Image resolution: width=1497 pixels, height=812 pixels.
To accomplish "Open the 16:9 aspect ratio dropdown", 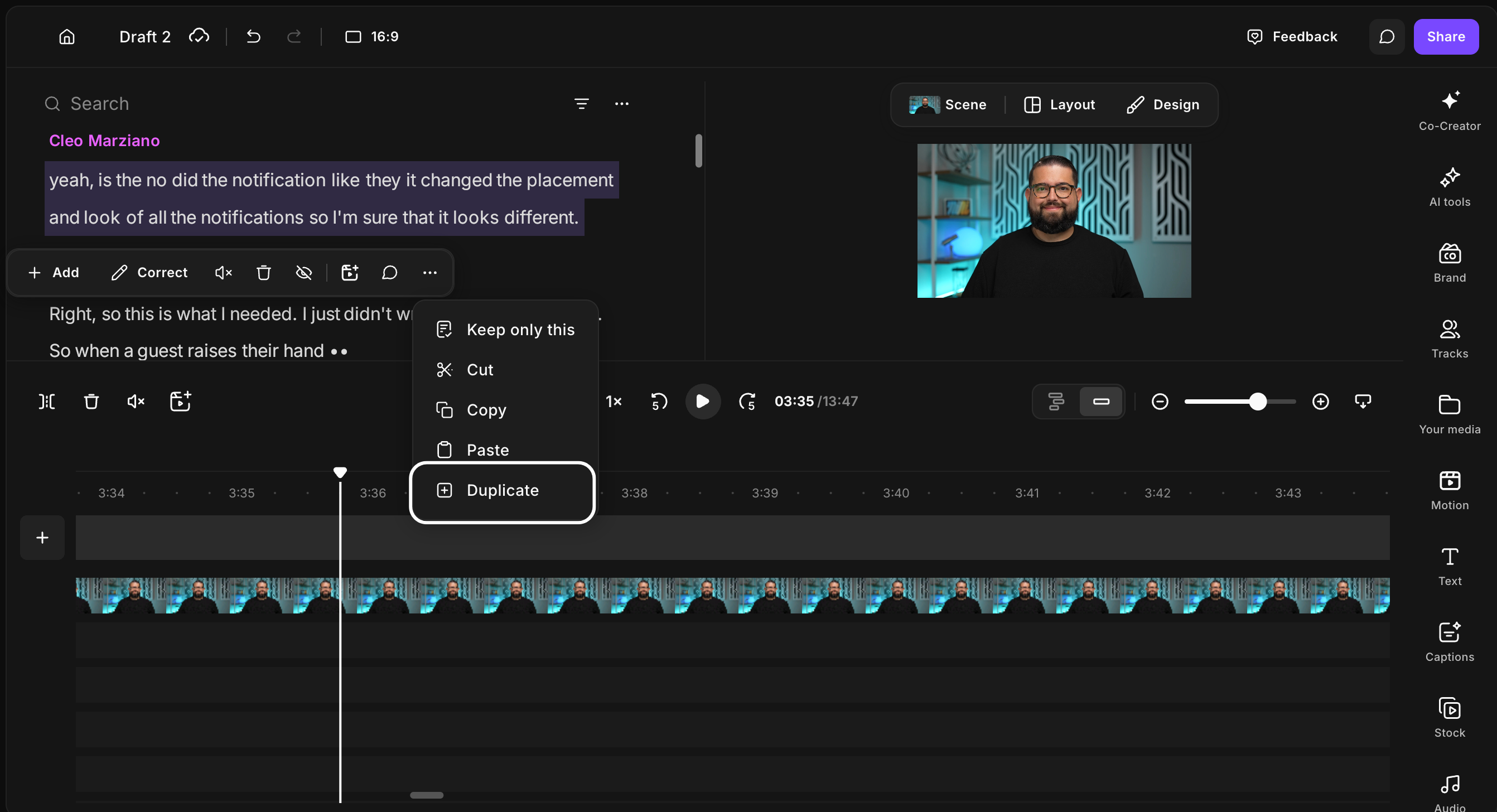I will pos(372,37).
